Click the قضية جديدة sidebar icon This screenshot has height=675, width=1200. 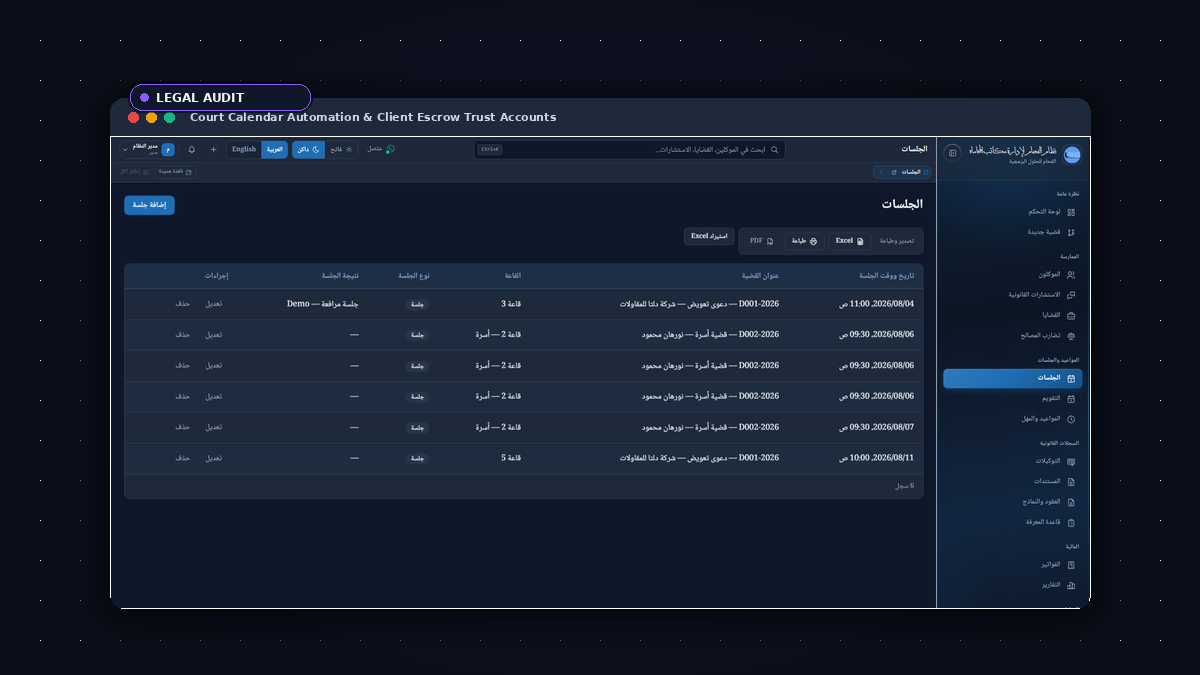pyautogui.click(x=1071, y=232)
